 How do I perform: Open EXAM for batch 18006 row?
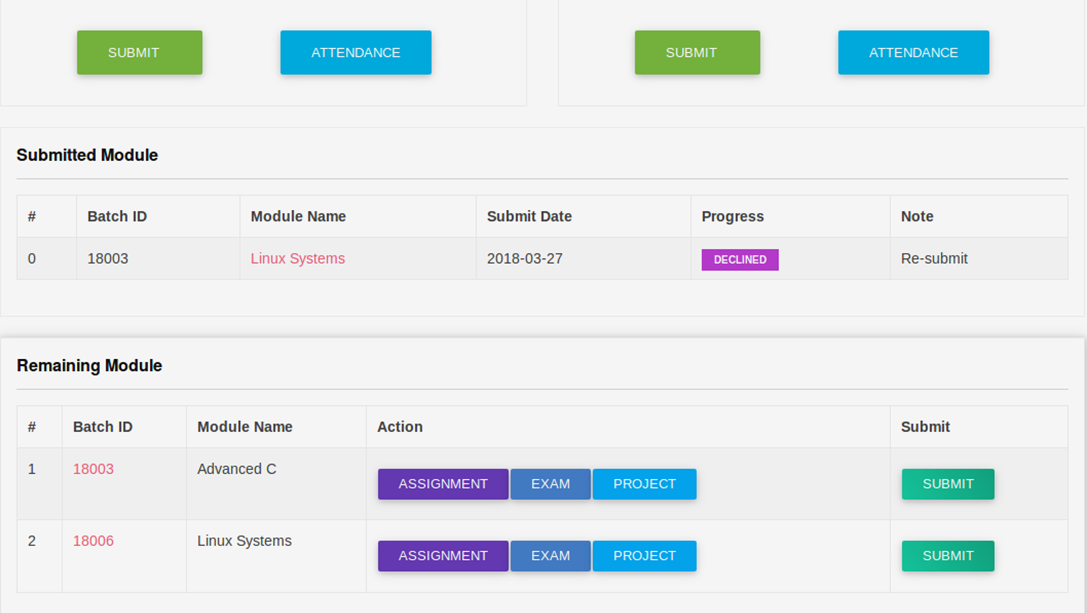(x=550, y=556)
